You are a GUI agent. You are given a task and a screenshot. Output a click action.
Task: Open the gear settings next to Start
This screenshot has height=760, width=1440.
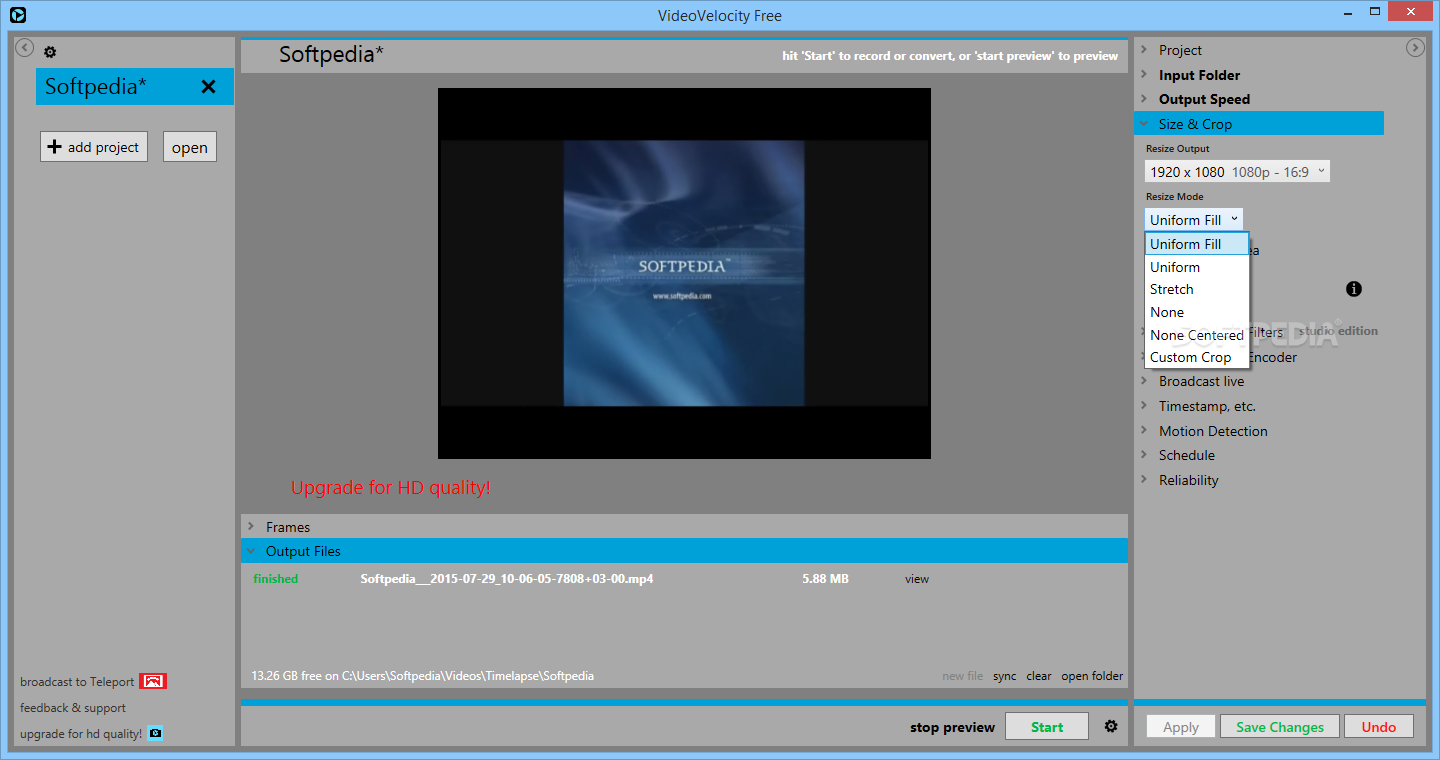1111,727
